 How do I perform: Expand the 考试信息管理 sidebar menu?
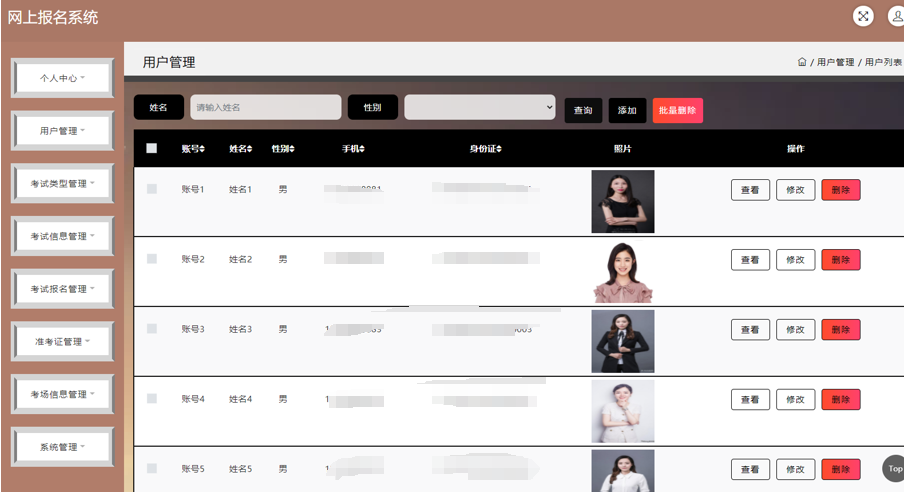[62, 236]
